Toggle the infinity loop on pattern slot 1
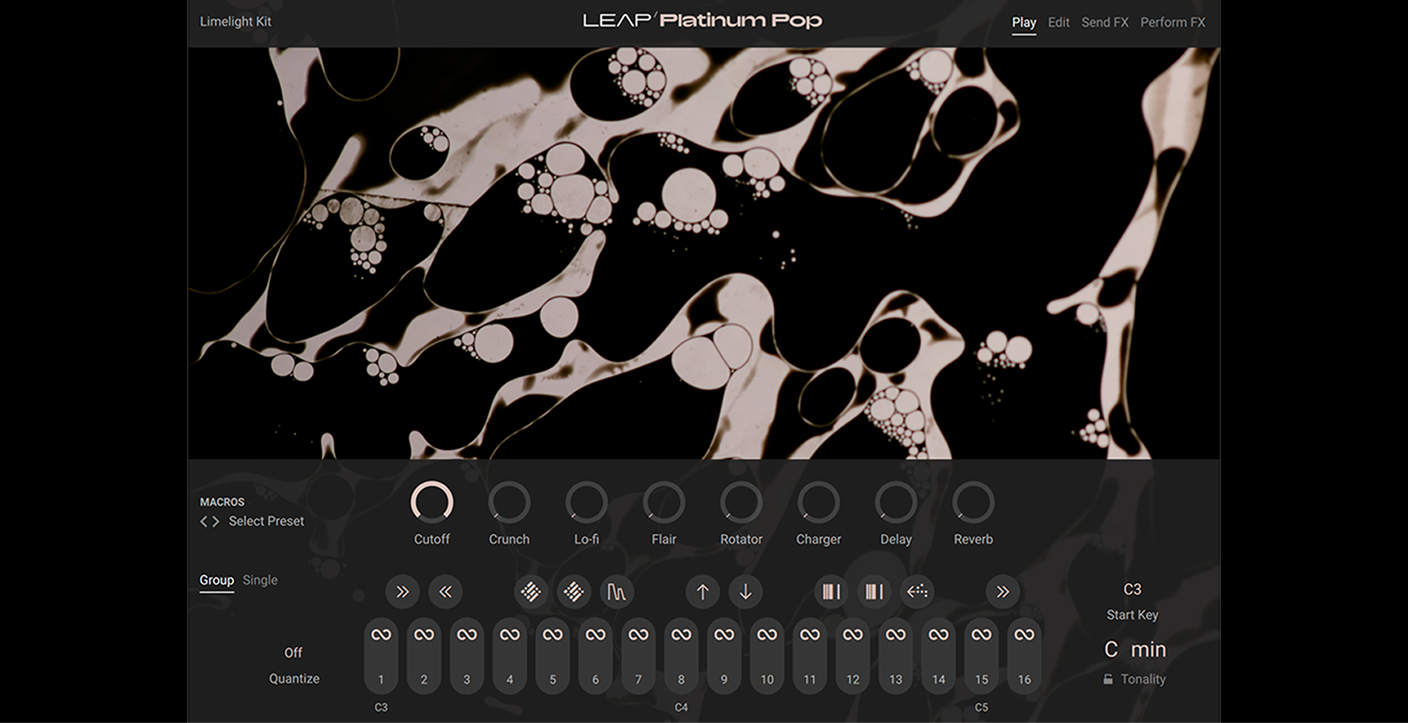The width and height of the screenshot is (1408, 723). tap(381, 633)
